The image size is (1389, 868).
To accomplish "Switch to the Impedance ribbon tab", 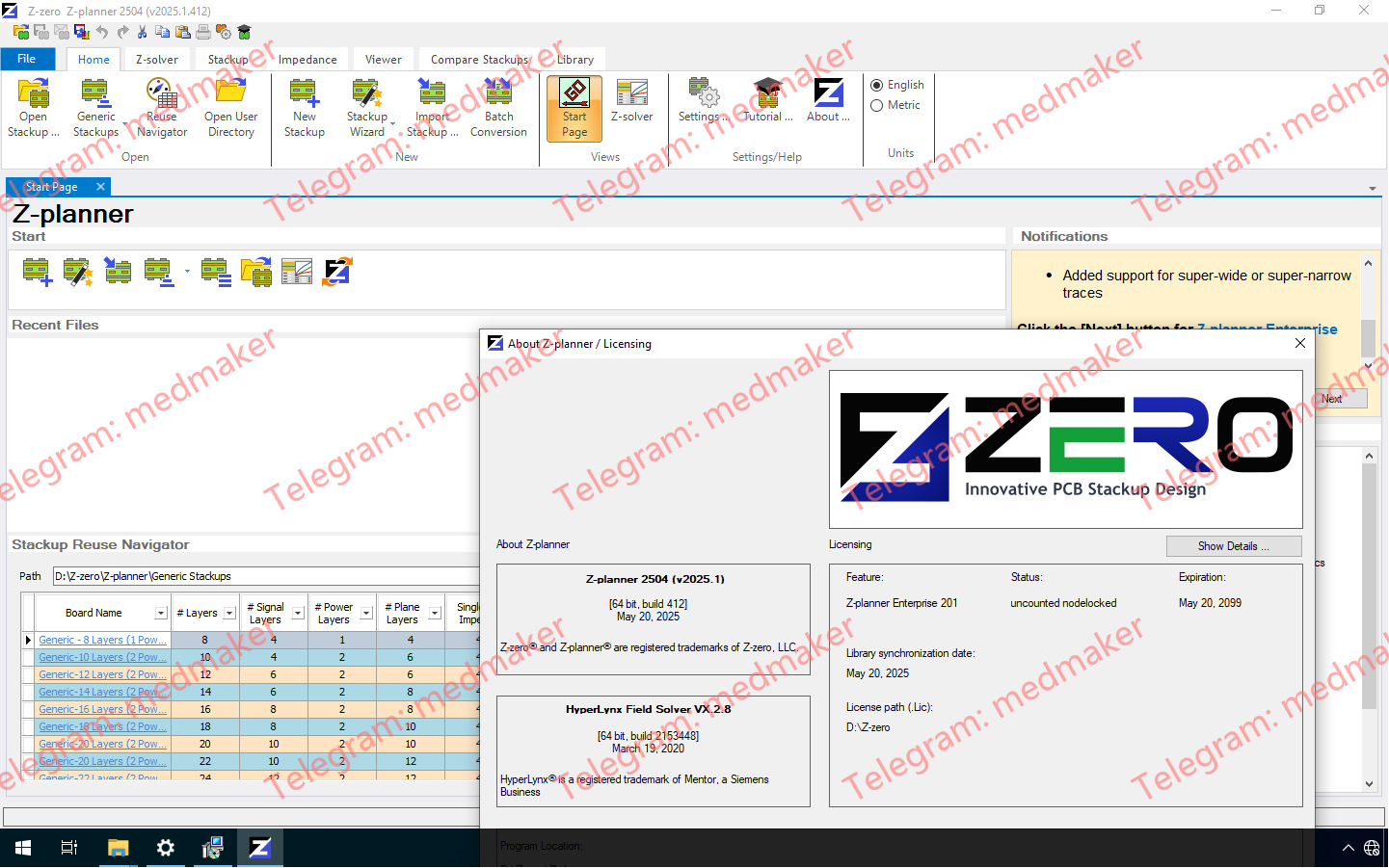I will 307,59.
